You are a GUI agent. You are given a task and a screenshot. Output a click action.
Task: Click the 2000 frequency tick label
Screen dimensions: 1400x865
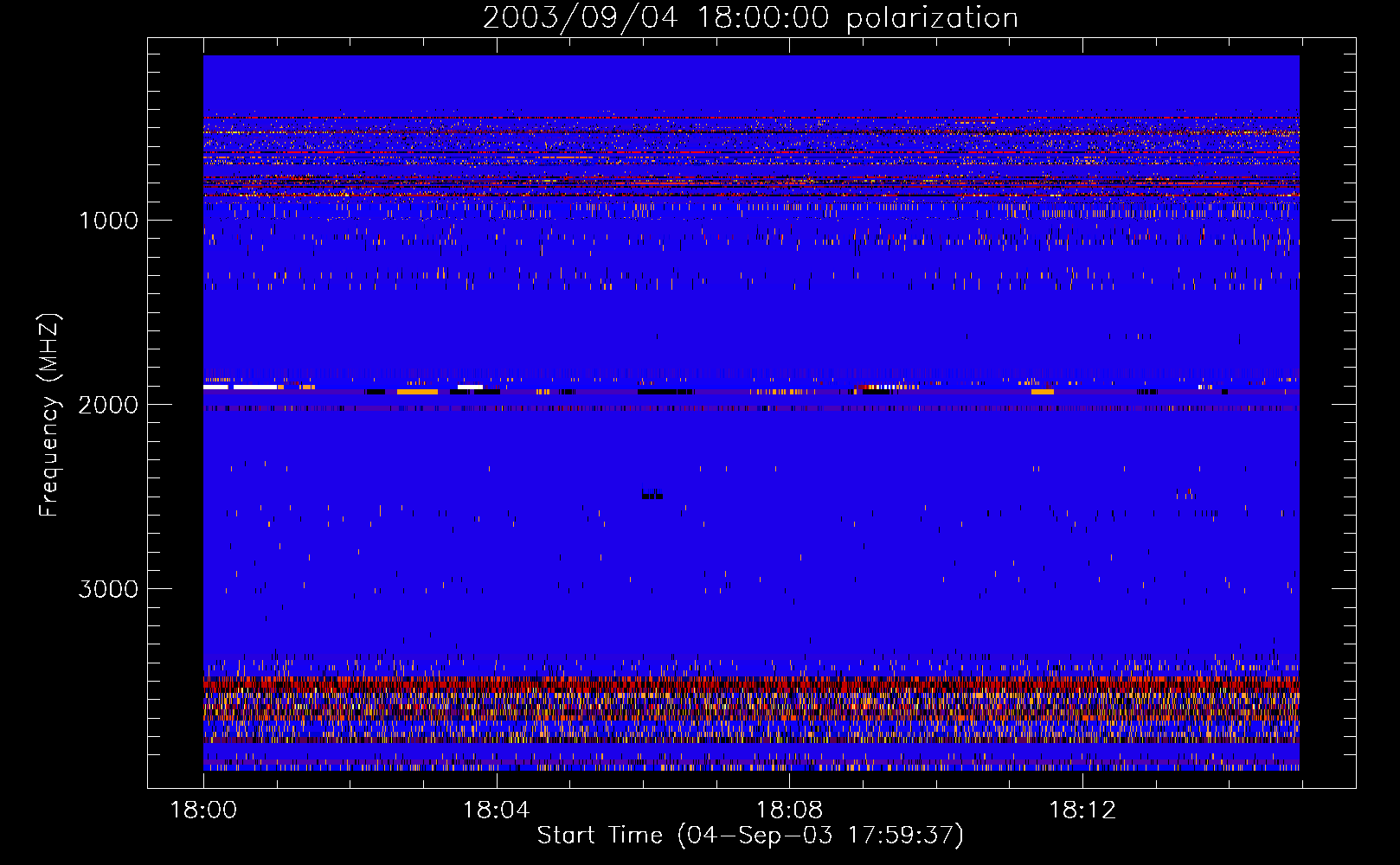point(108,405)
